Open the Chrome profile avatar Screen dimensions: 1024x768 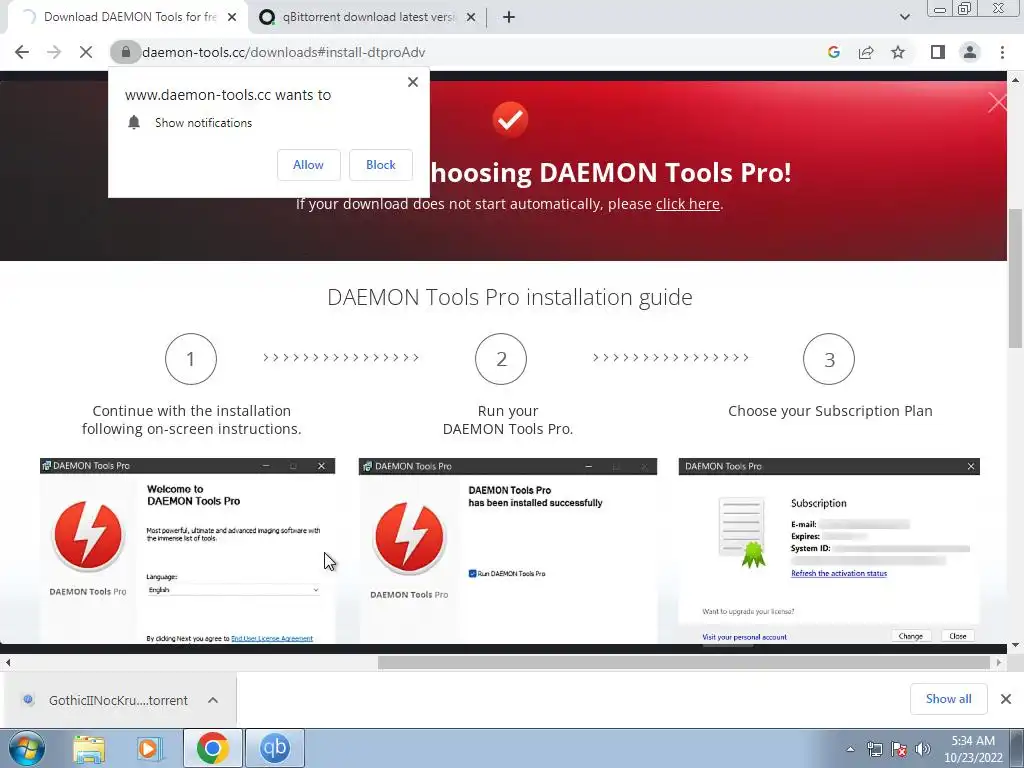coord(970,52)
